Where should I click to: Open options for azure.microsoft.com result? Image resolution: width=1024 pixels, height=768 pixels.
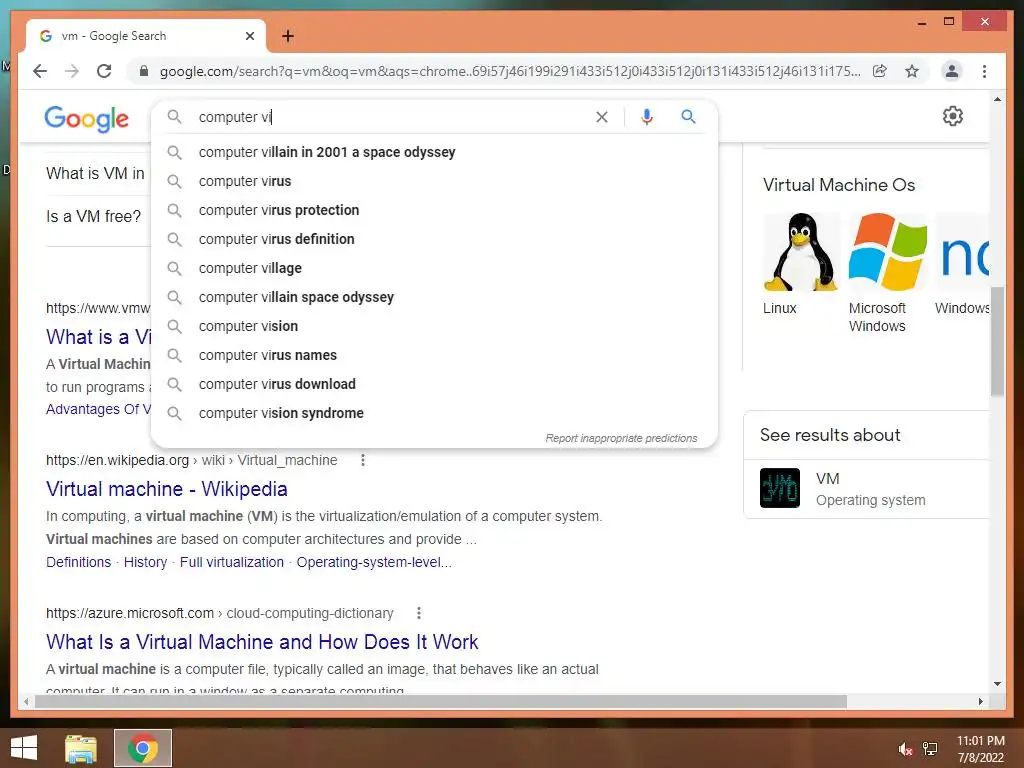tap(419, 613)
